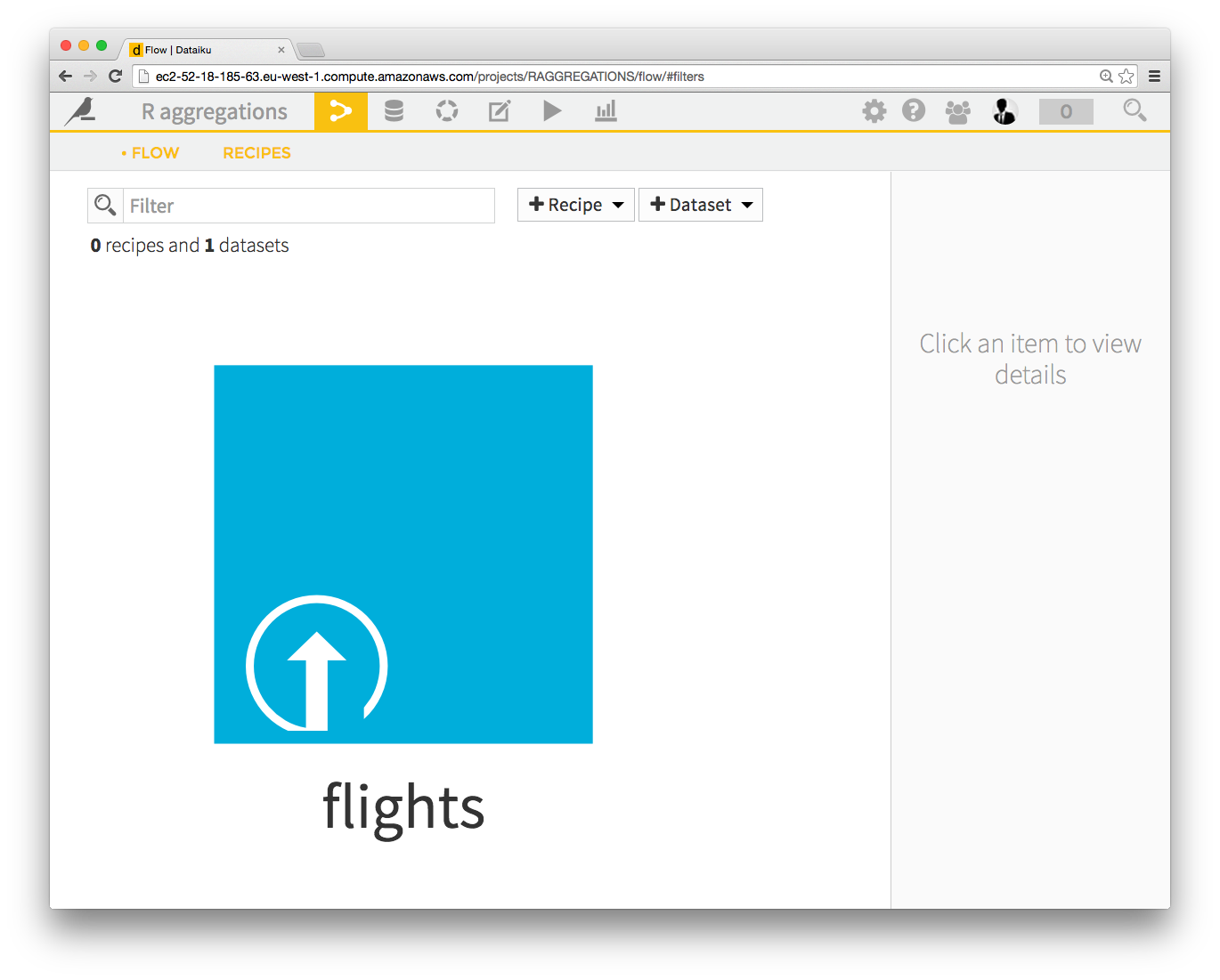Viewport: 1220px width, 980px height.
Task: Open the Analyses circular icon
Action: pyautogui.click(x=446, y=111)
